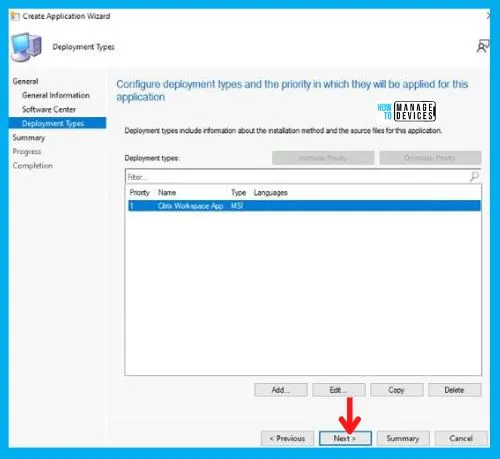Click the Increase Priority button
Image resolution: width=500 pixels, height=459 pixels.
[323, 158]
